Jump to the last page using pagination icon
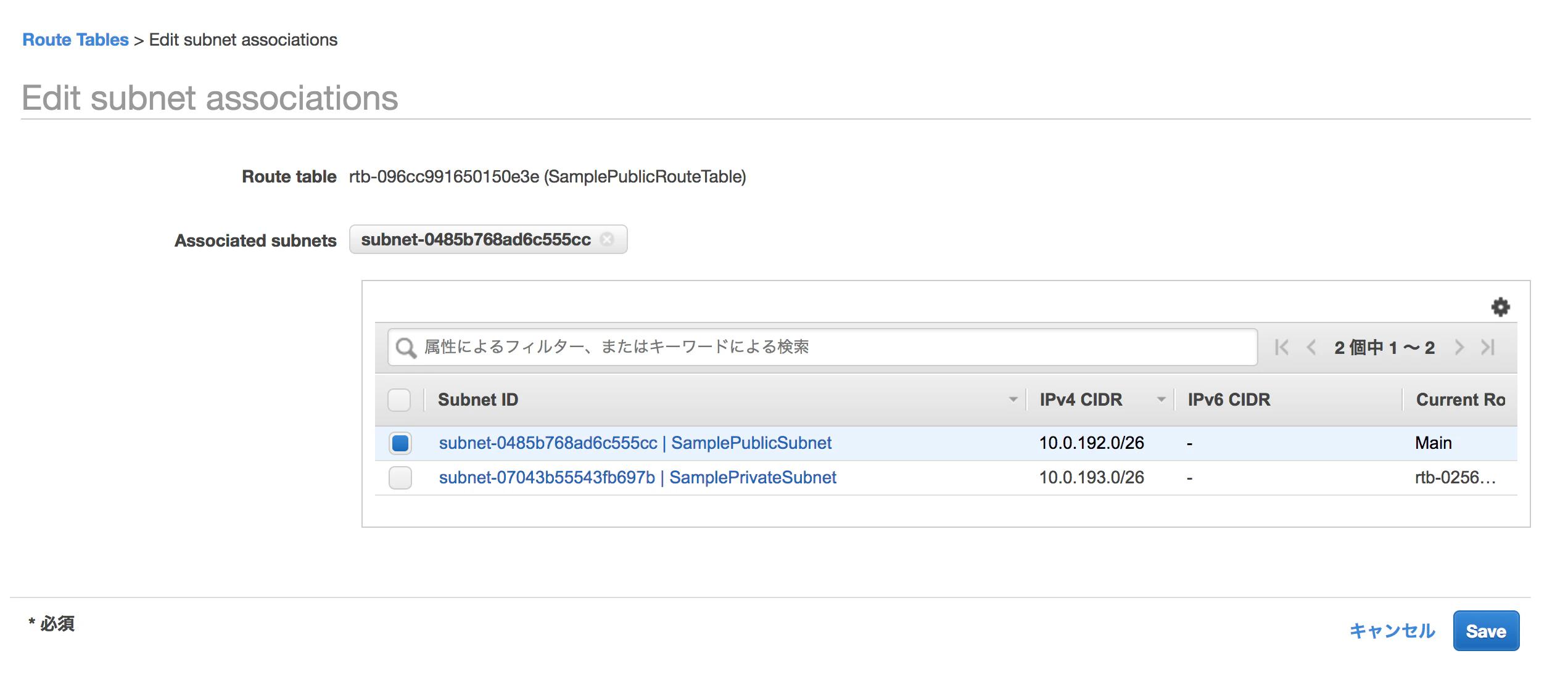This screenshot has width=1568, height=693. point(1487,347)
